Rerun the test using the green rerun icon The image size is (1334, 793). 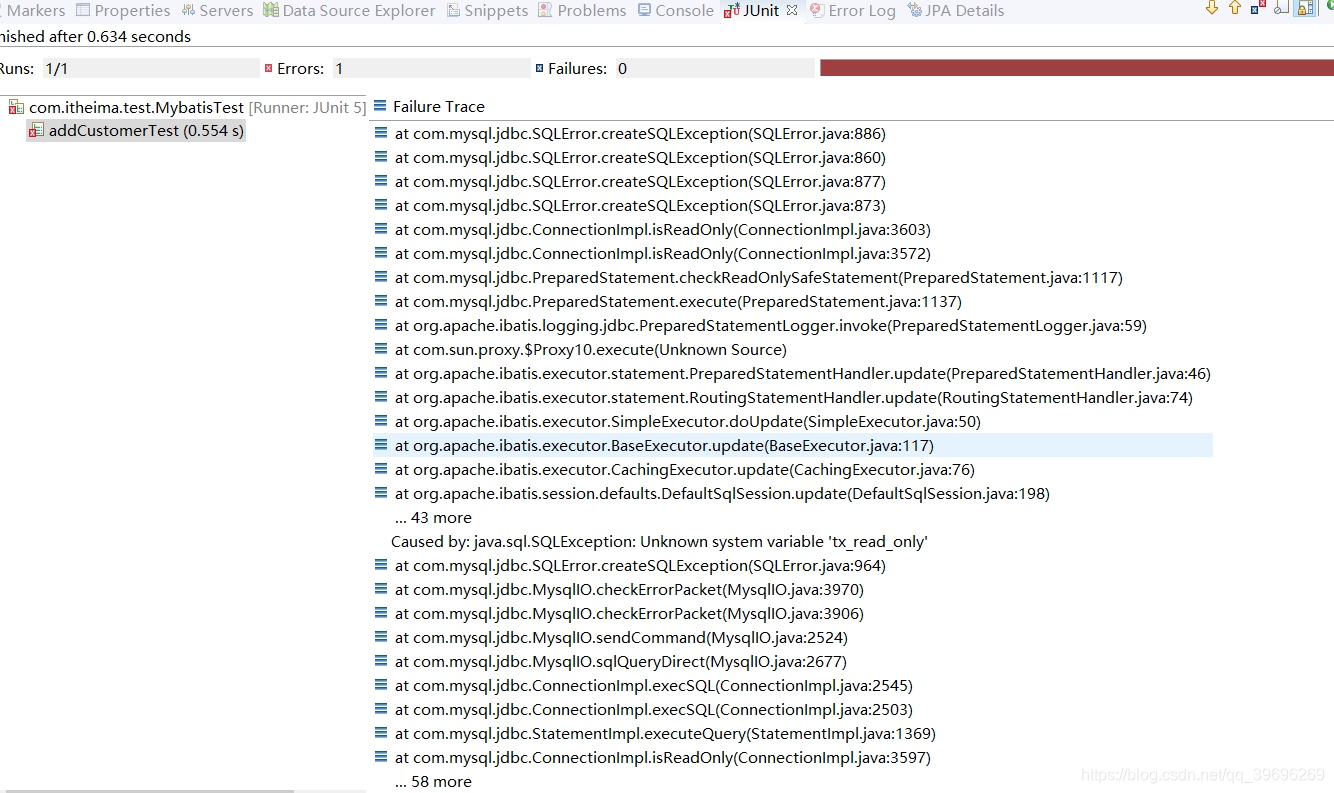pos(1330,9)
